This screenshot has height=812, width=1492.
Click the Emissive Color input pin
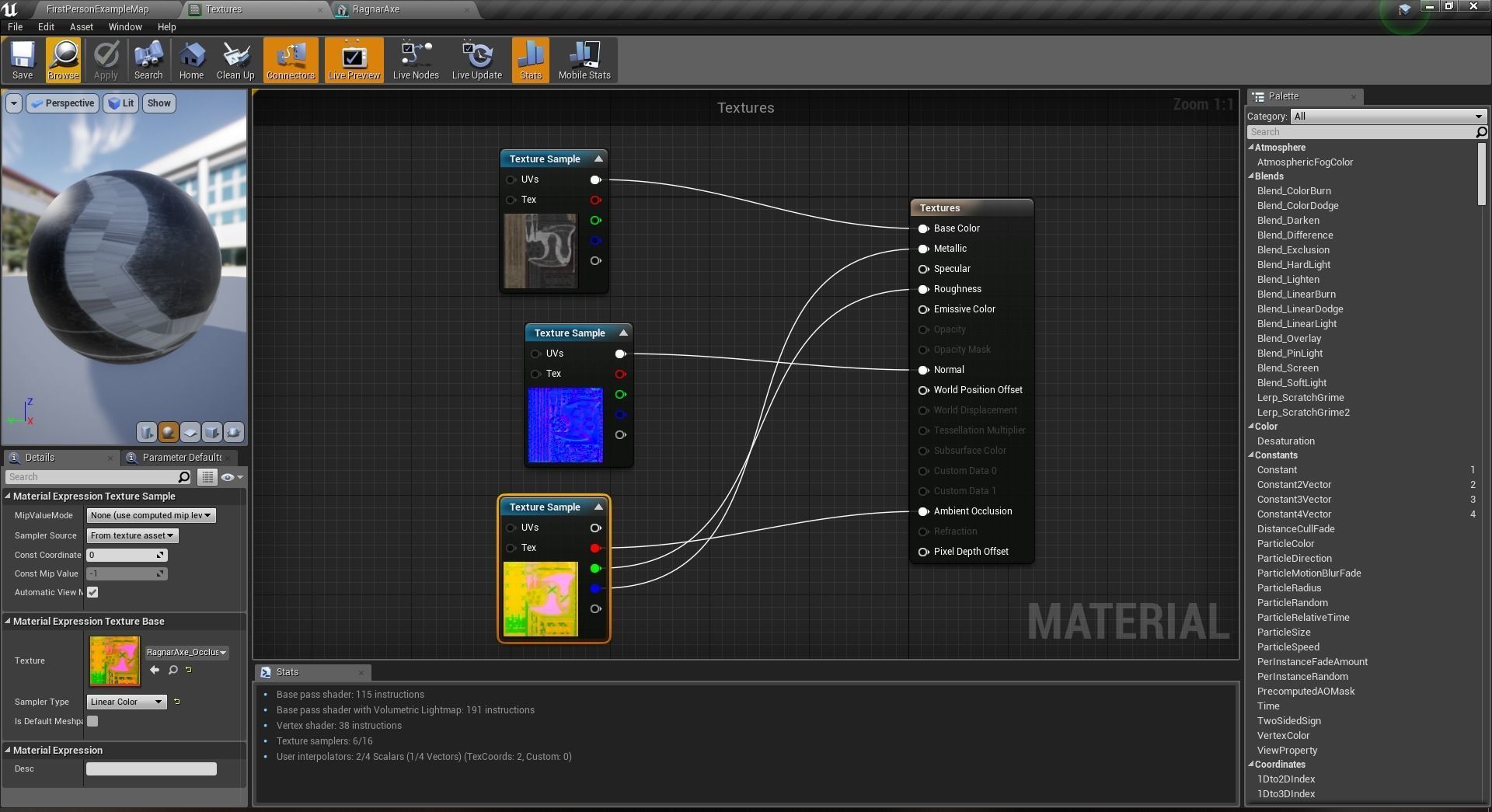[924, 309]
